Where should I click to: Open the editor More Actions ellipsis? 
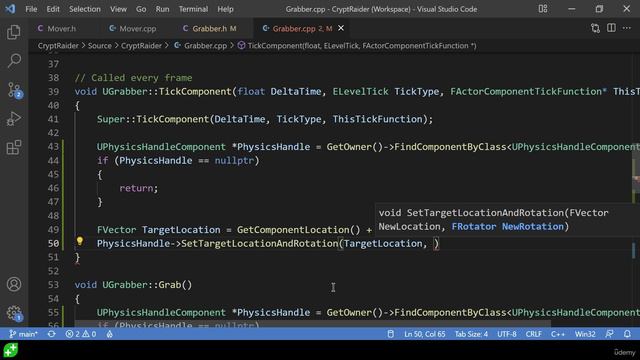coord(627,28)
